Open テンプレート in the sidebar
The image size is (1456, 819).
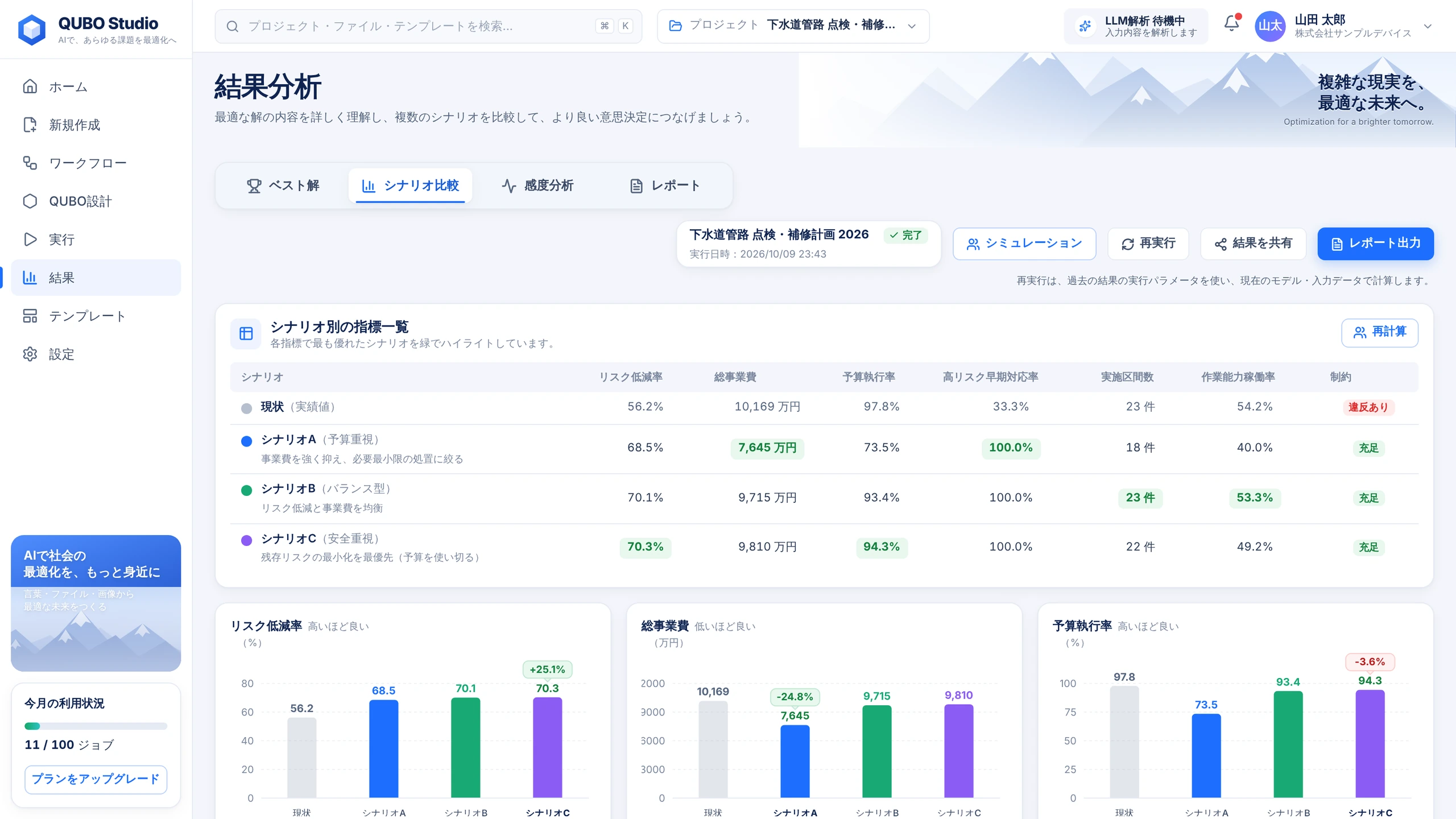[x=96, y=316]
